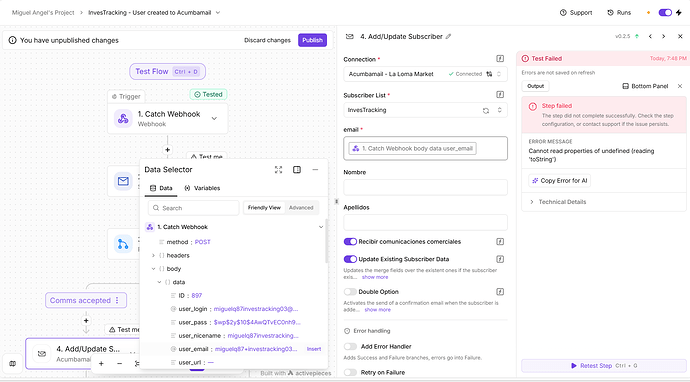Close the step settings panel
Screen dimensions: 690x382
[680, 37]
